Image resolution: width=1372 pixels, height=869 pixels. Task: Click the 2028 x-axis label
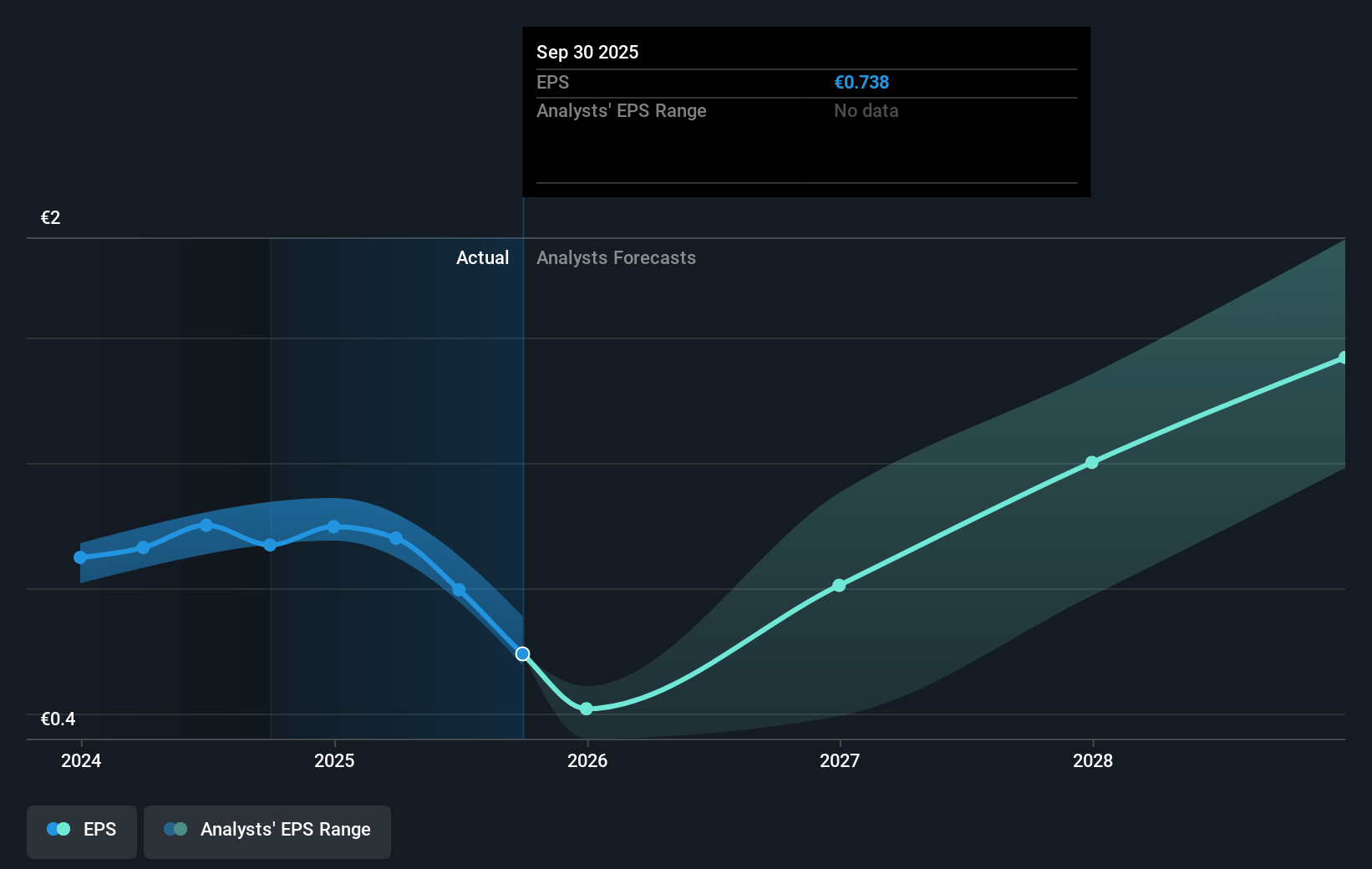click(1092, 760)
